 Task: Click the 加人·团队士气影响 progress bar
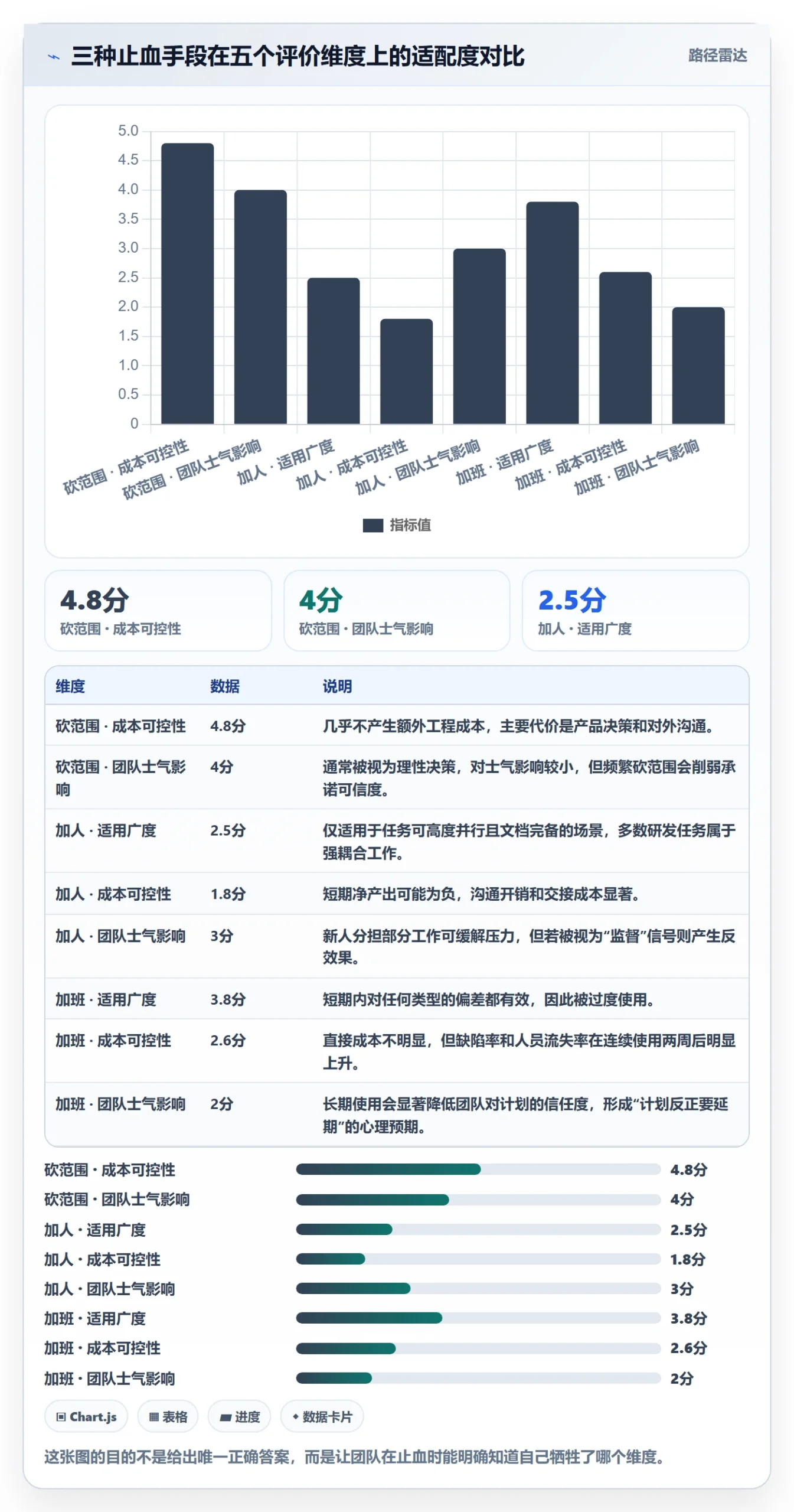478,1289
